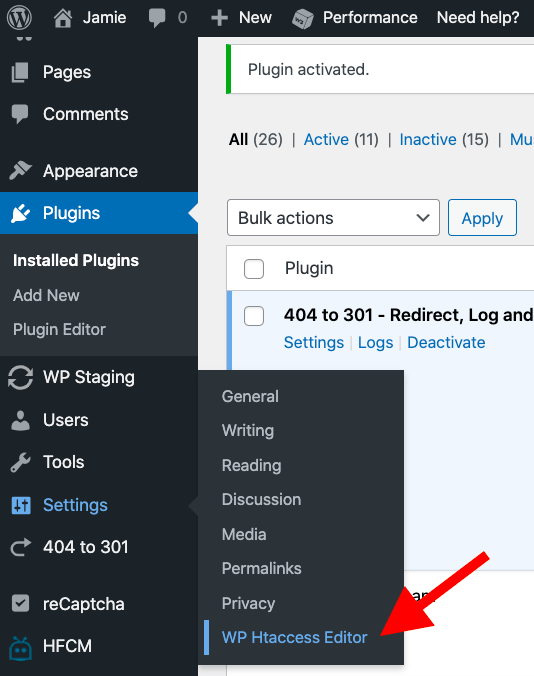Open Settings link for 404 to 301 plugin

tap(314, 343)
